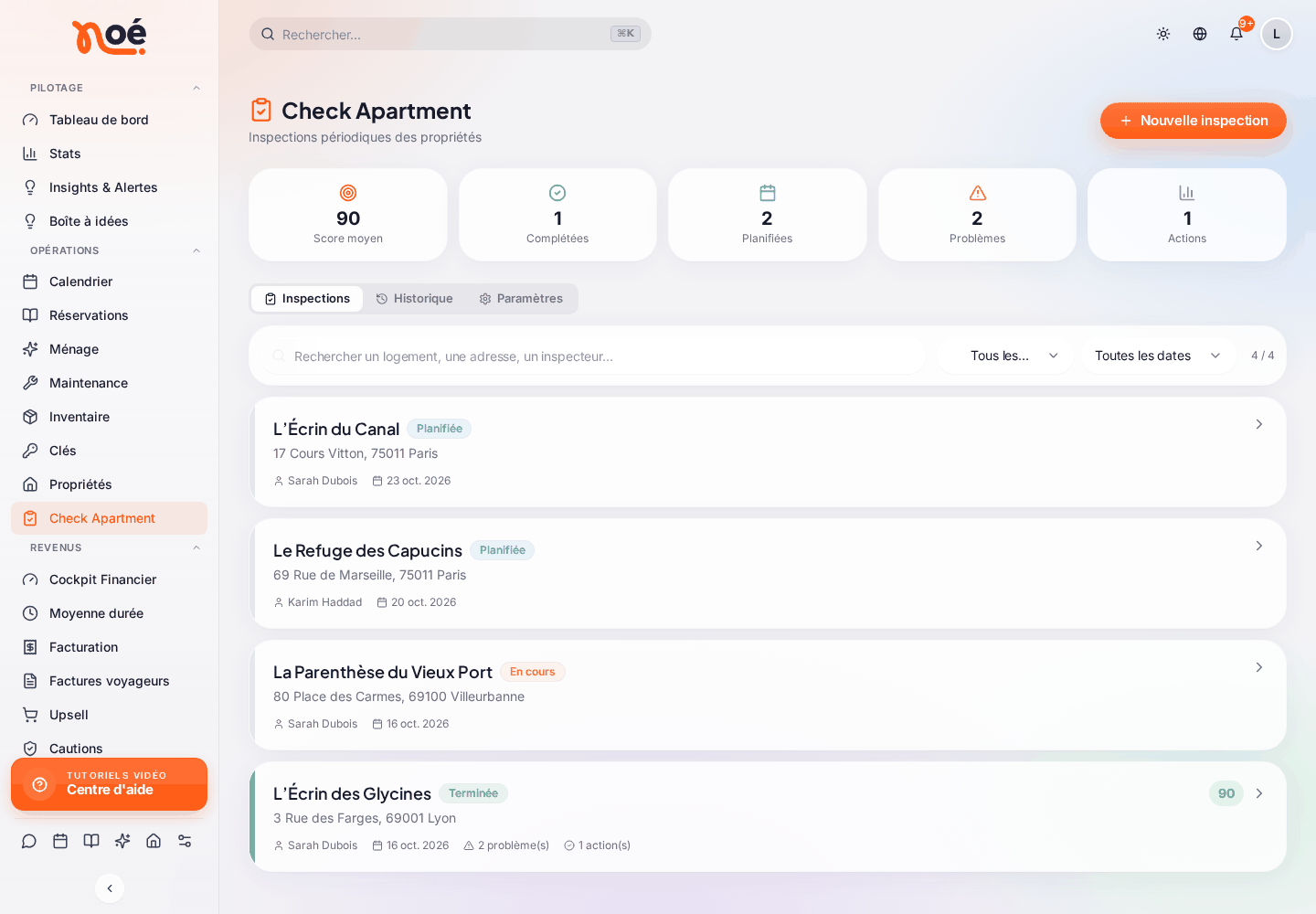Click the 90 score badge on Glycines
Image resolution: width=1316 pixels, height=914 pixels.
click(x=1226, y=793)
